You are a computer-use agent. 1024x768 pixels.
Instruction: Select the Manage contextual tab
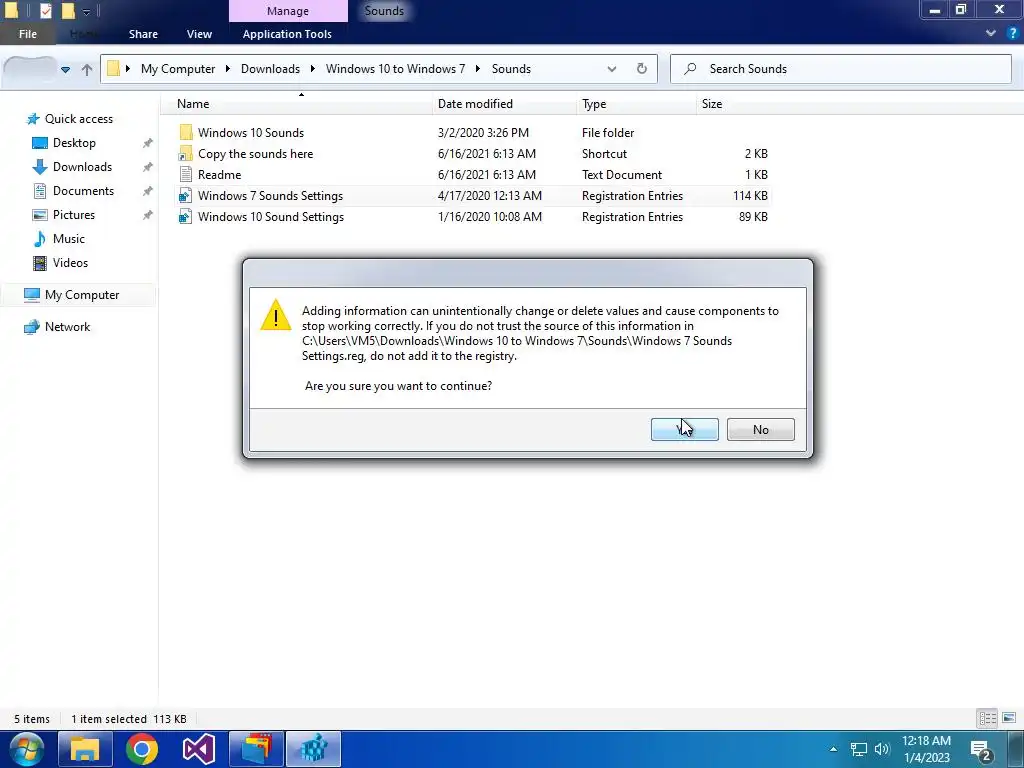[288, 11]
